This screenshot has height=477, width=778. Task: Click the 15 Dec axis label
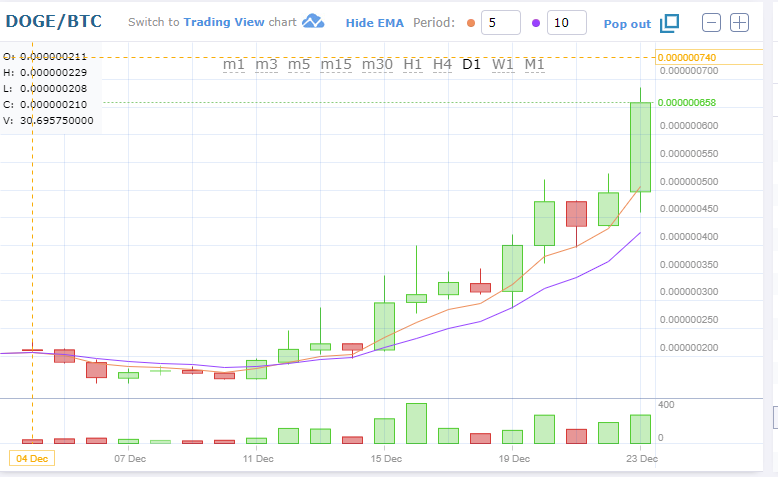[386, 459]
